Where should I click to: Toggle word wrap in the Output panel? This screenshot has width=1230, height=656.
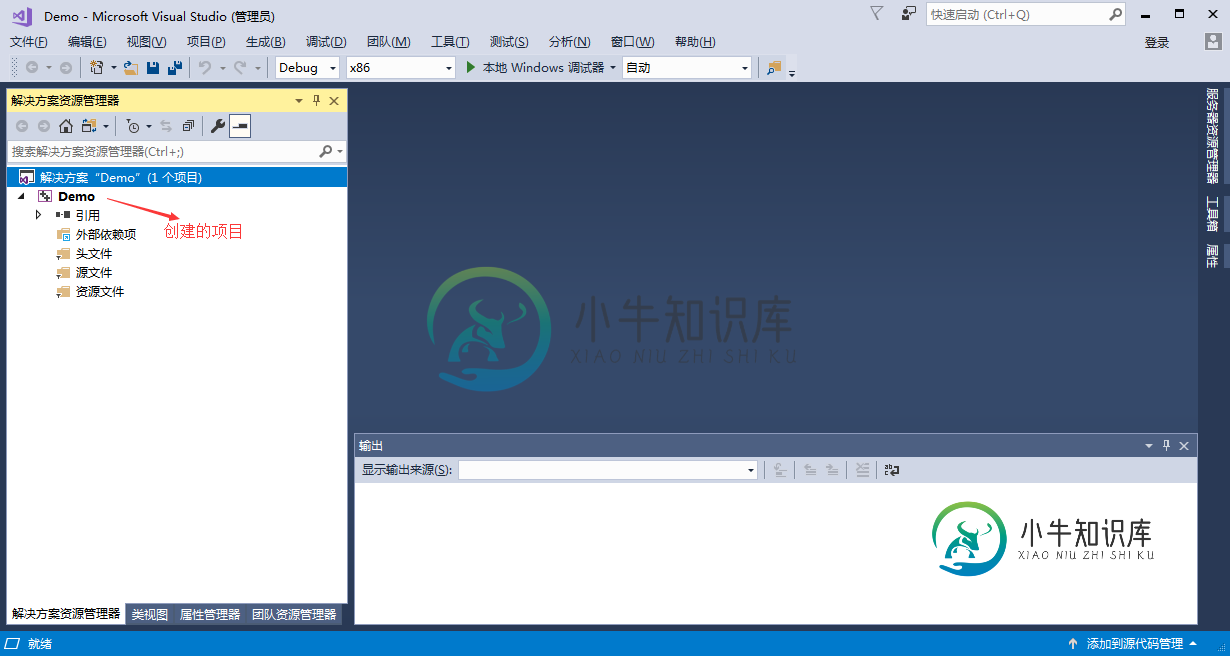[x=892, y=470]
